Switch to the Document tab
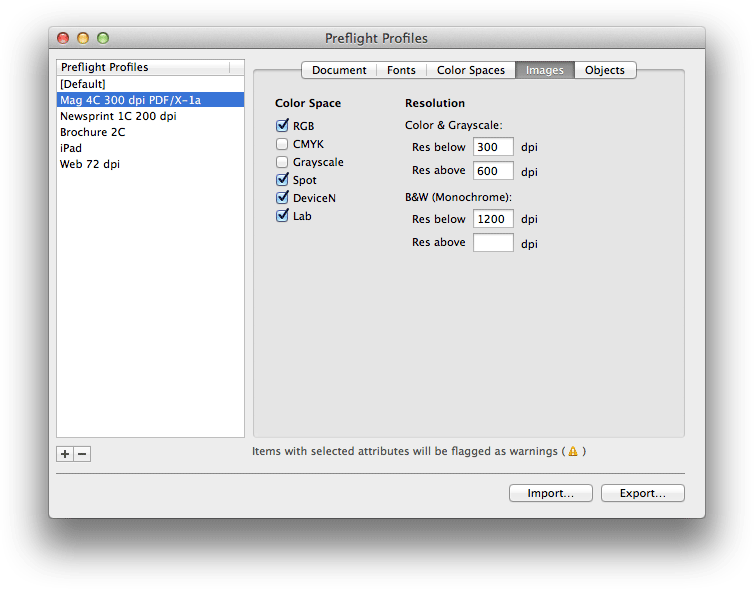Image resolution: width=754 pixels, height=589 pixels. click(x=339, y=70)
